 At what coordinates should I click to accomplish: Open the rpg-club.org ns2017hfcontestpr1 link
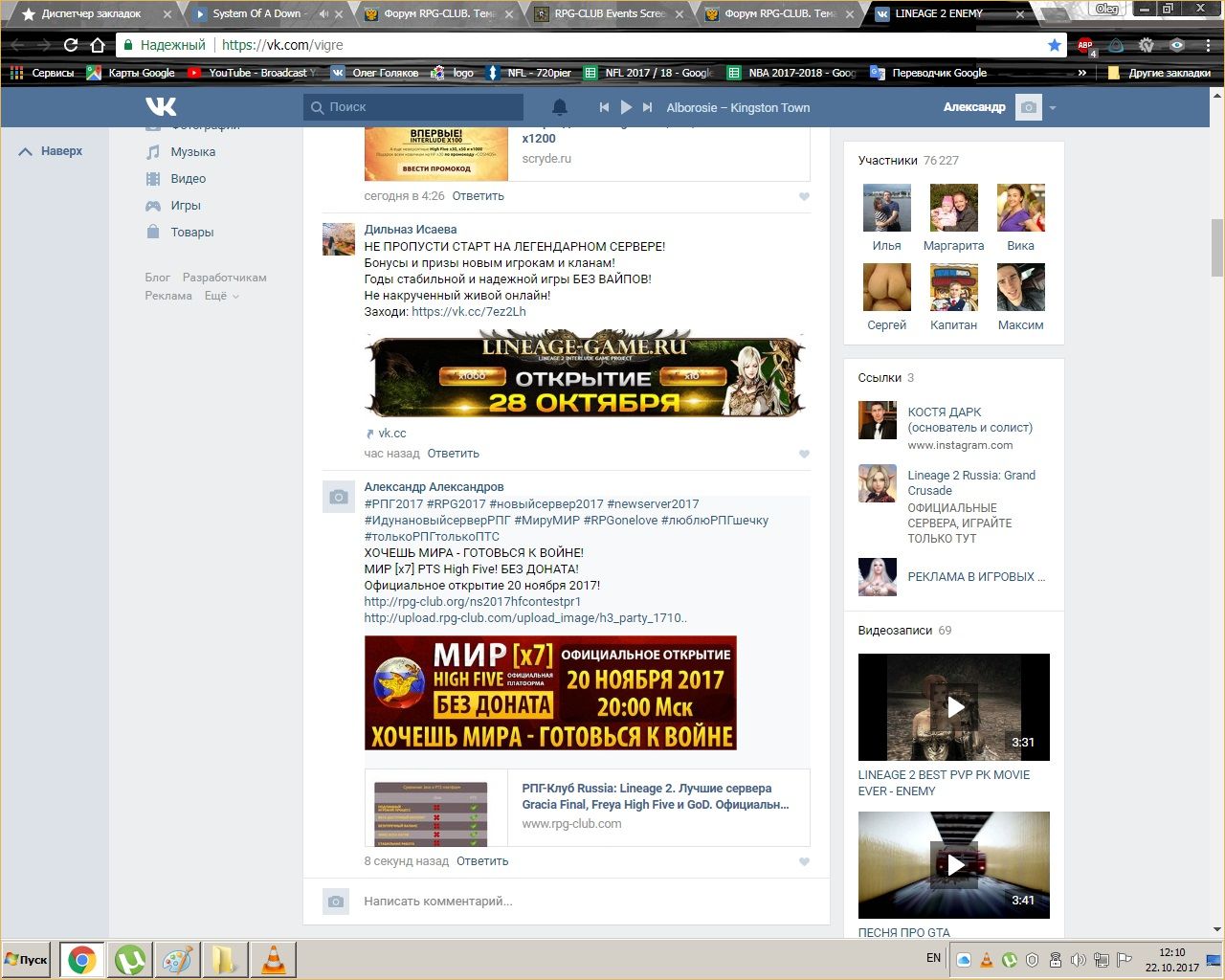tap(472, 602)
